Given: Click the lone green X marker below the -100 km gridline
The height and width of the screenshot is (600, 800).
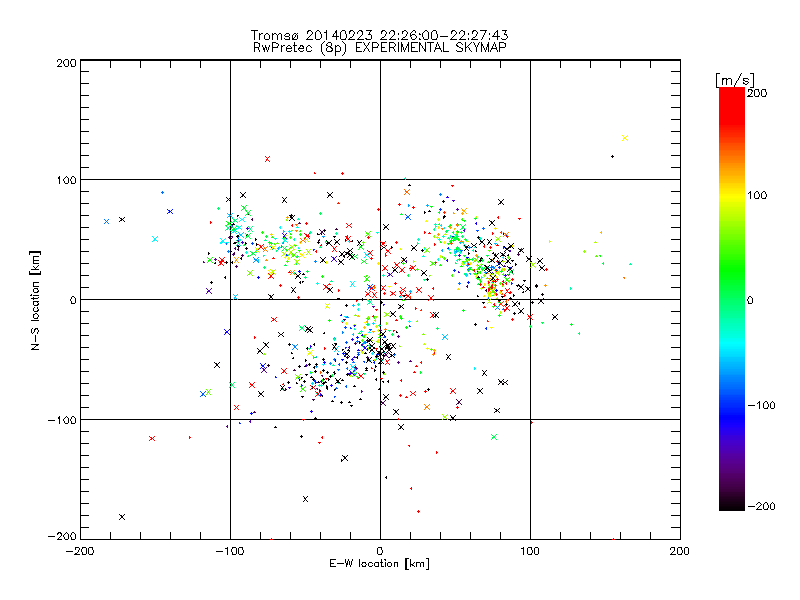Looking at the screenshot, I should [x=494, y=437].
